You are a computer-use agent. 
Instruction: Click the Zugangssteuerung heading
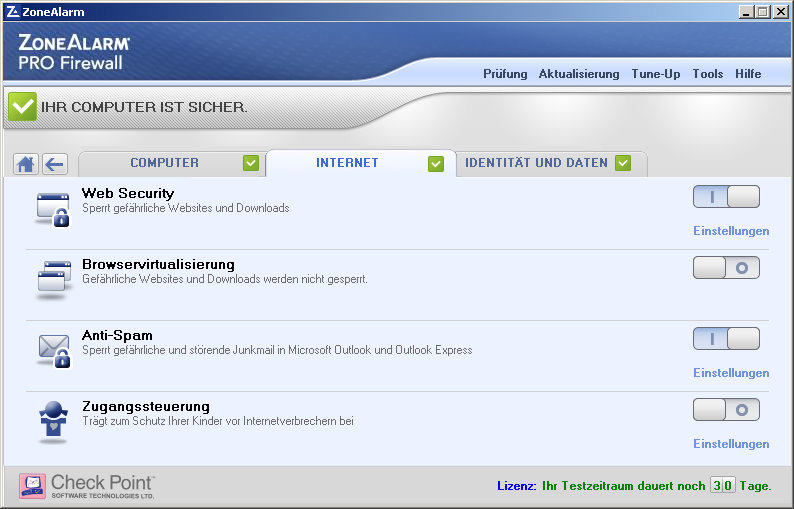click(146, 406)
